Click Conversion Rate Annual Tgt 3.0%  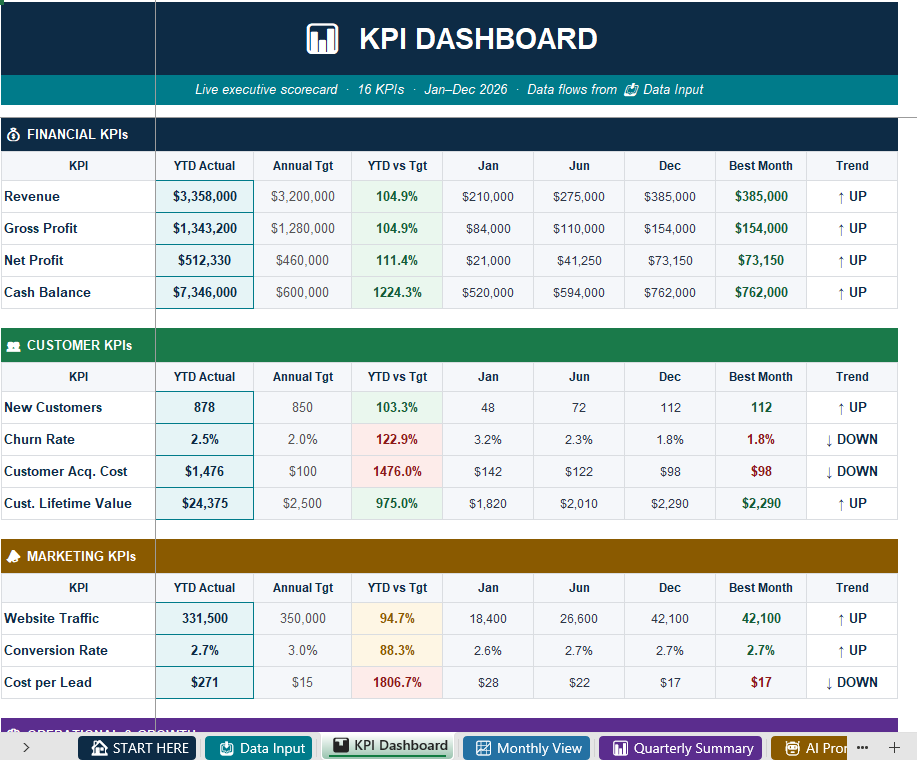pyautogui.click(x=302, y=651)
